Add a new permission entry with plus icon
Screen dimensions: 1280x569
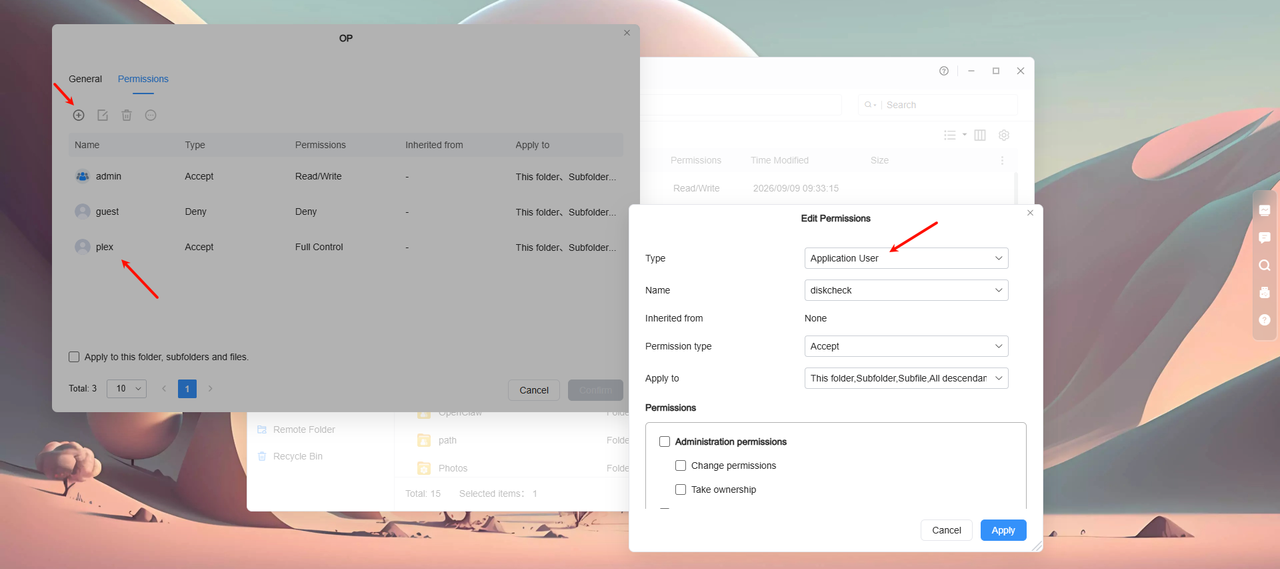[x=79, y=115]
